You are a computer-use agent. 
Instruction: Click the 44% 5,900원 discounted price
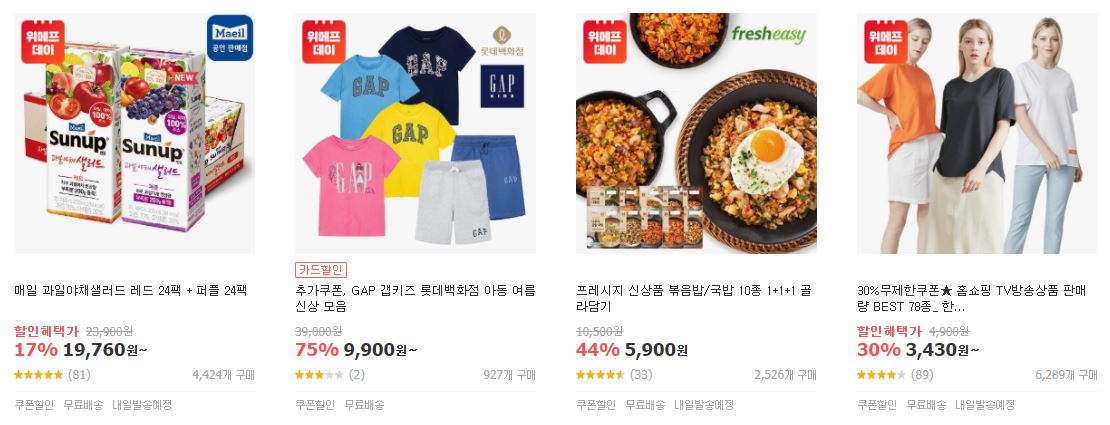pyautogui.click(x=631, y=349)
